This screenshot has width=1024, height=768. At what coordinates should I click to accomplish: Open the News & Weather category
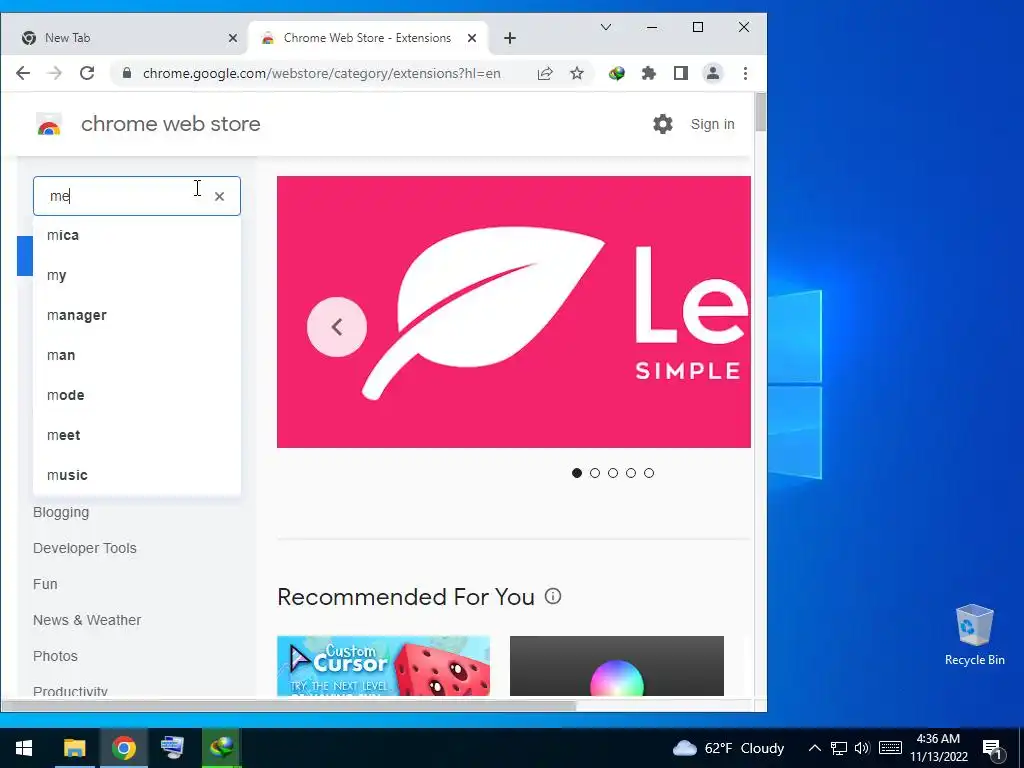coord(87,620)
